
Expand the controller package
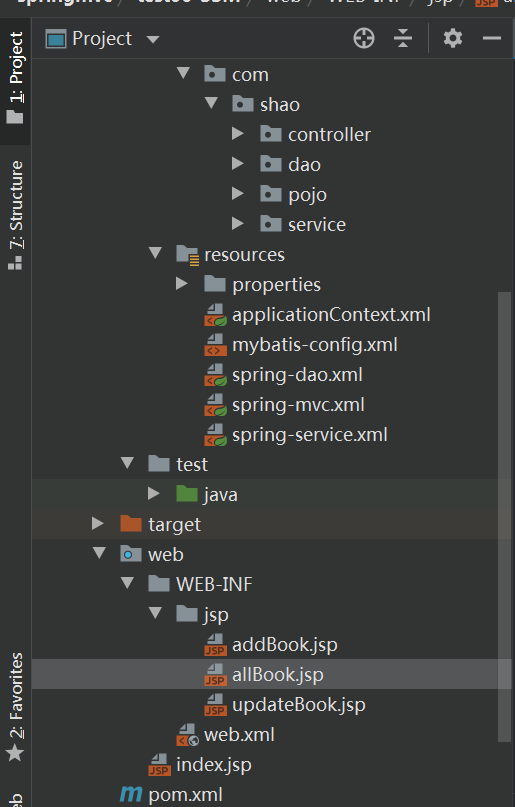point(238,134)
